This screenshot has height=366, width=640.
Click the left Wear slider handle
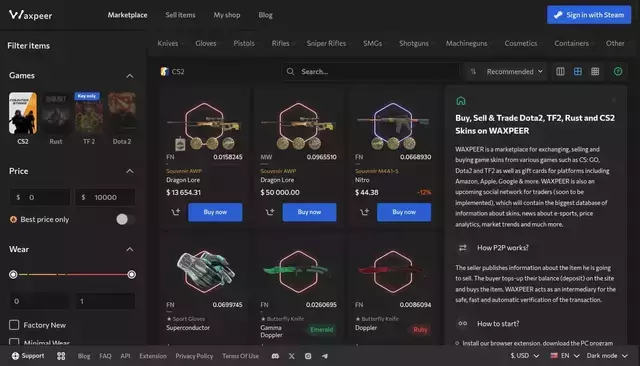(x=13, y=275)
